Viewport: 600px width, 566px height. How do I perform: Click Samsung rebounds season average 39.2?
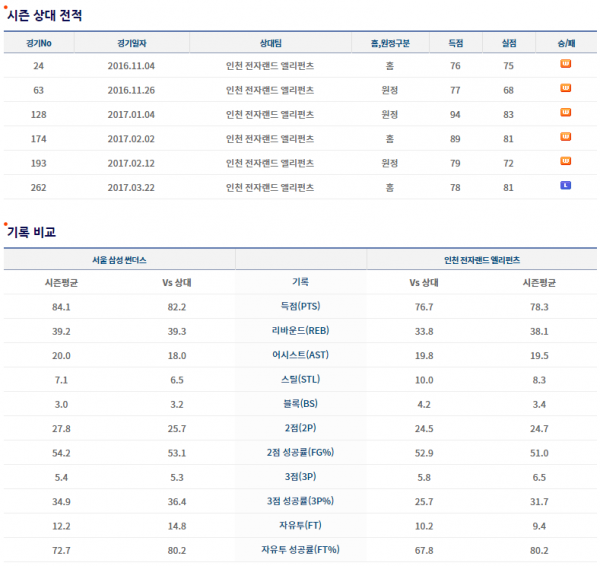coord(61,331)
